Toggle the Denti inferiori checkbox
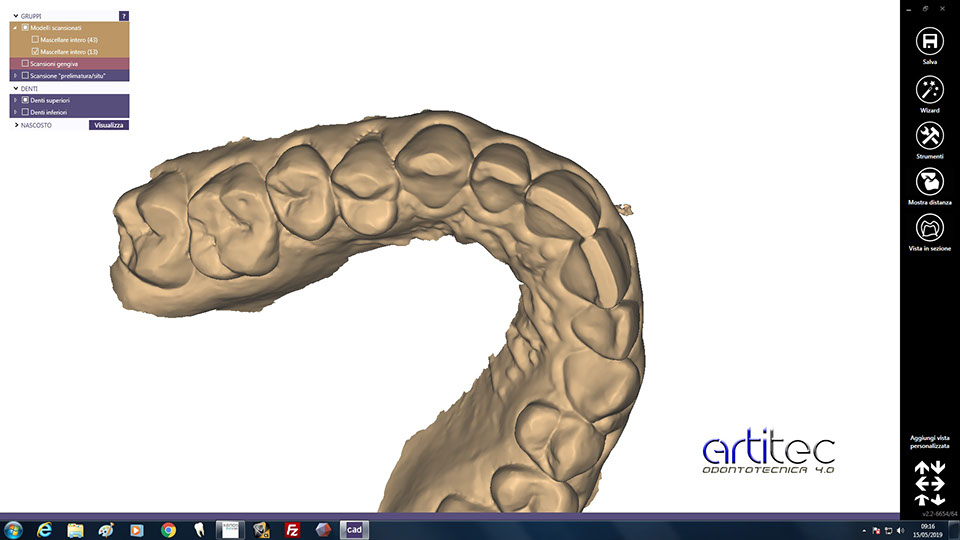Screen dimensions: 960x540 point(26,112)
